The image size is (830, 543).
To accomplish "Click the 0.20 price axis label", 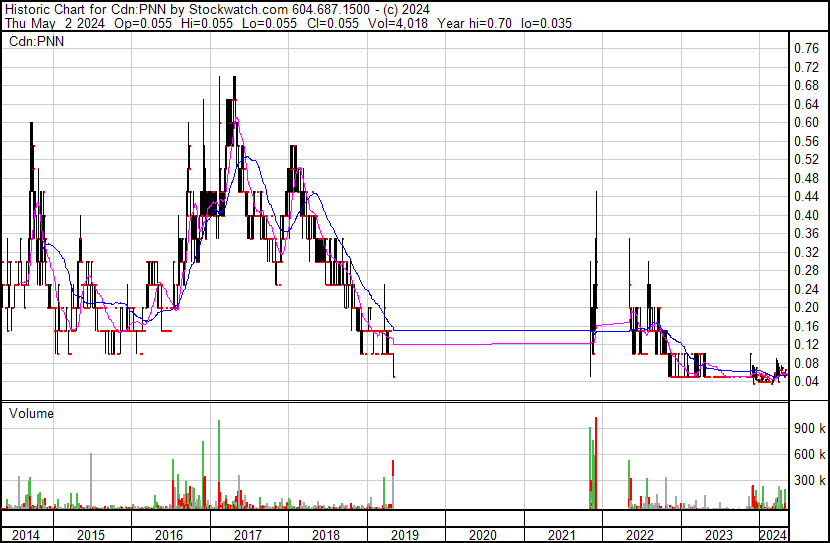I will 806,307.
